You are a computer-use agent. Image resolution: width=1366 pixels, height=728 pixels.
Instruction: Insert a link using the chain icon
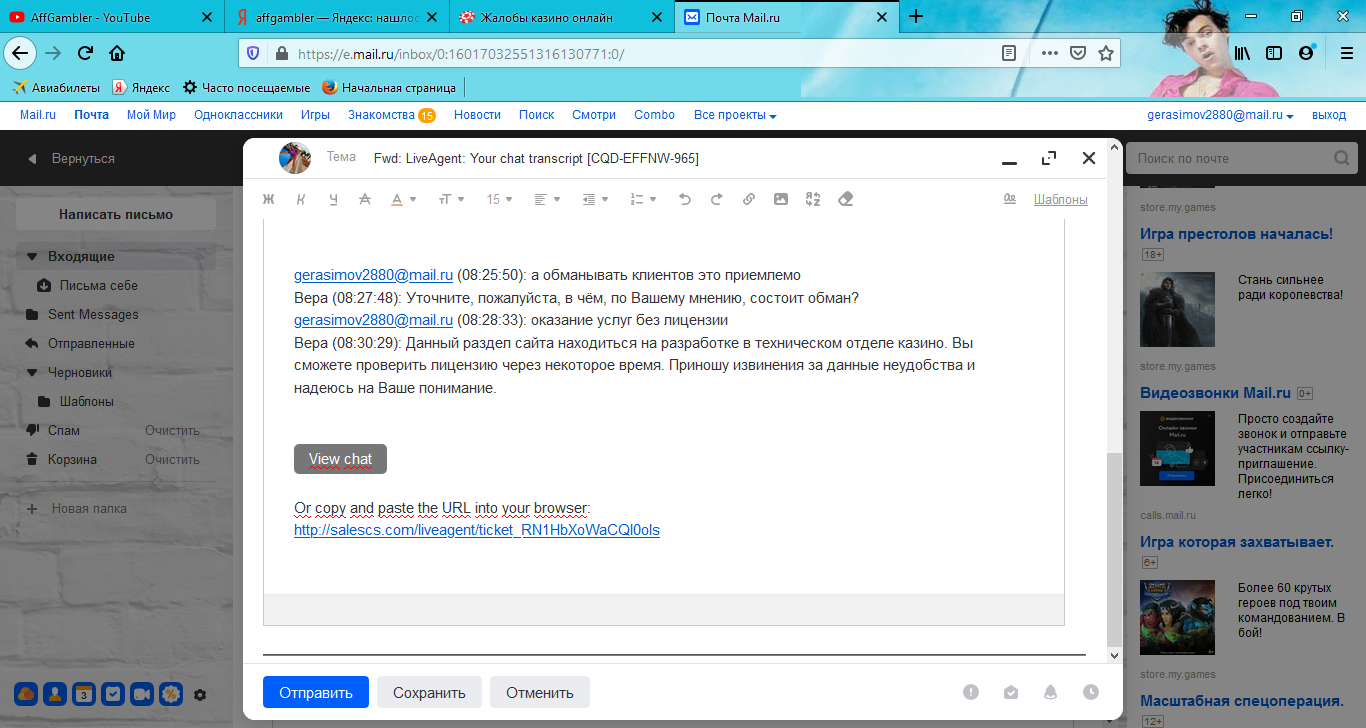(x=749, y=199)
